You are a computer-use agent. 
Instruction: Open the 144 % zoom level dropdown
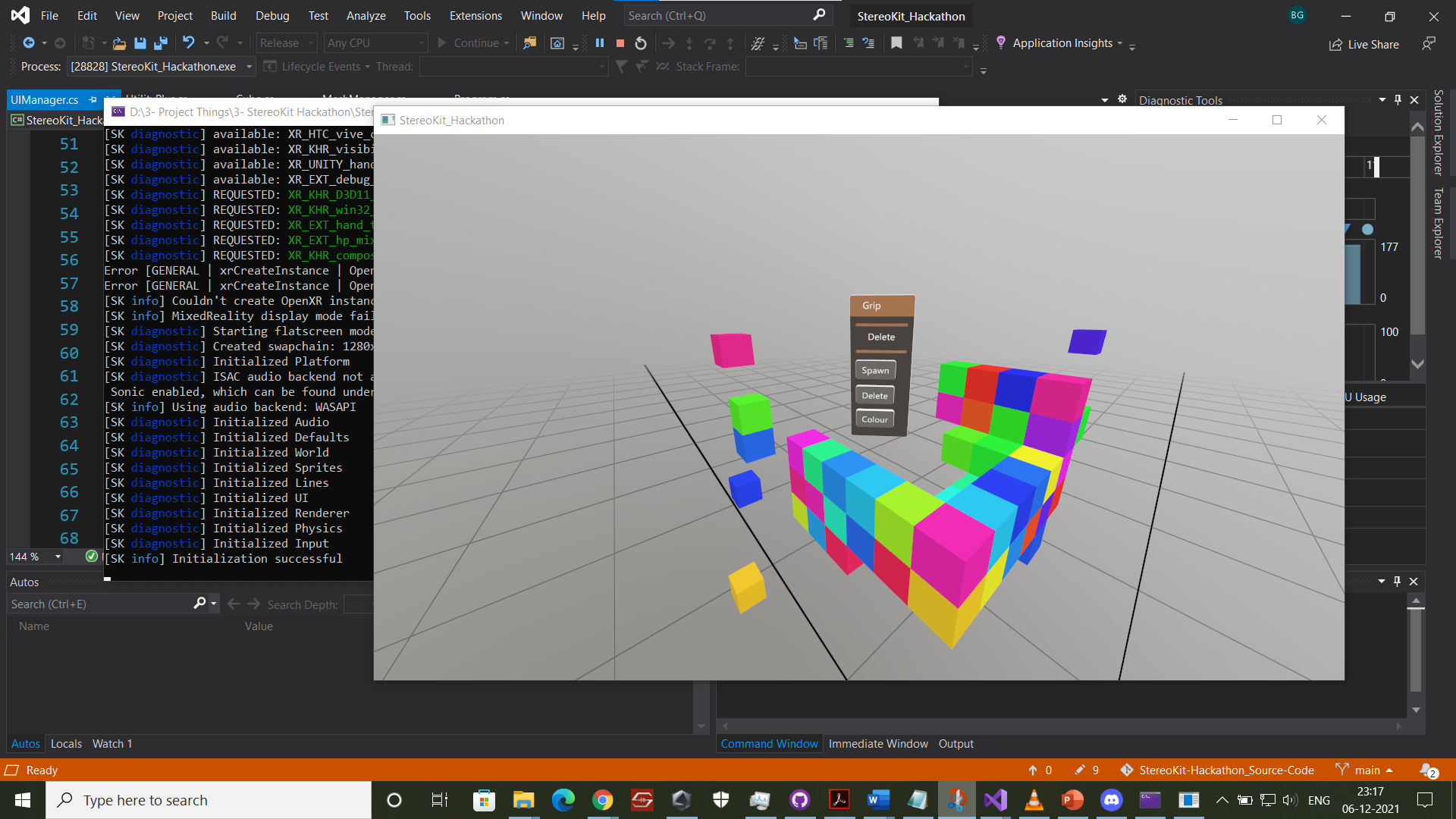pos(58,557)
